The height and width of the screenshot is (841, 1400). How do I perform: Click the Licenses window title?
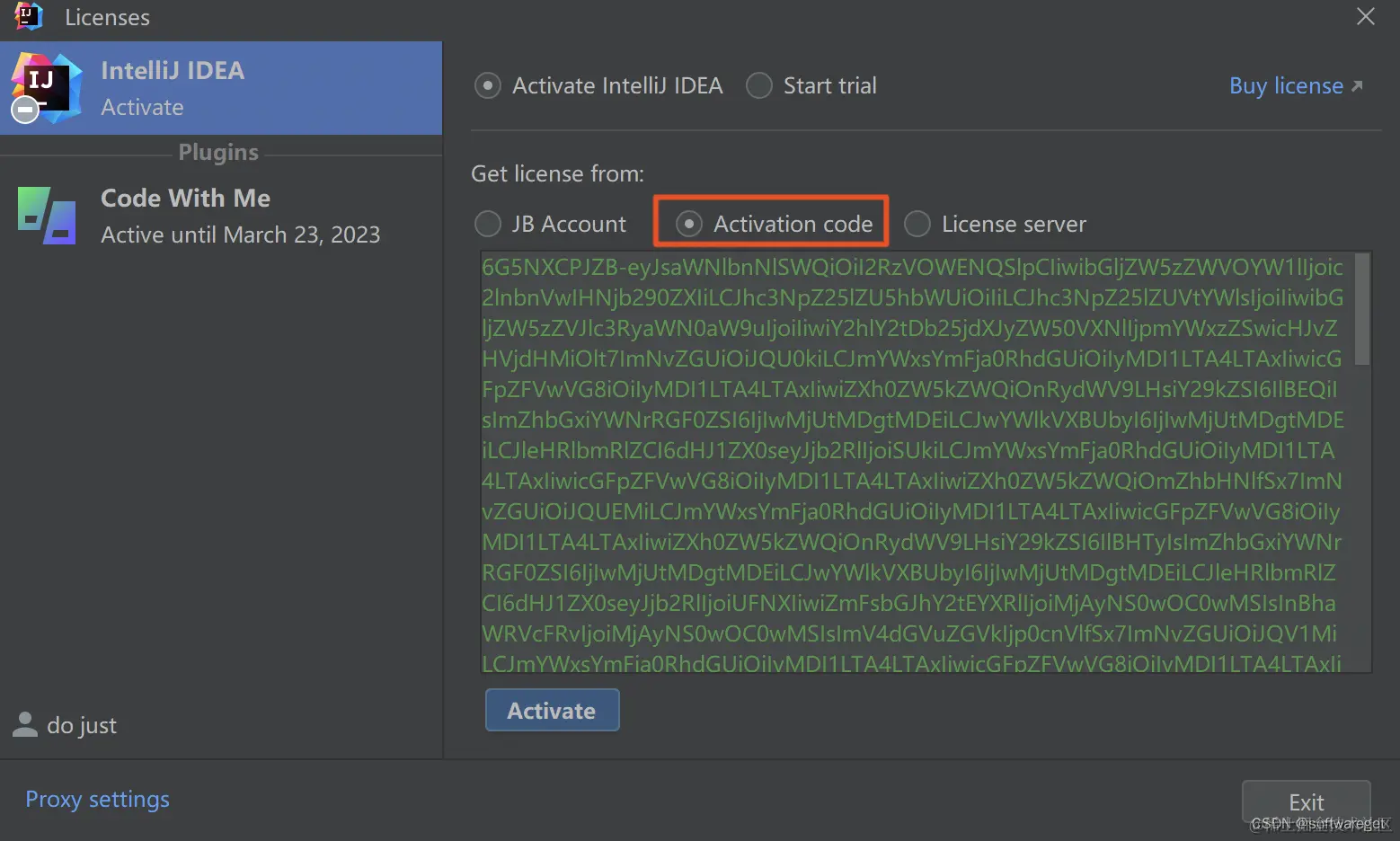[x=107, y=17]
